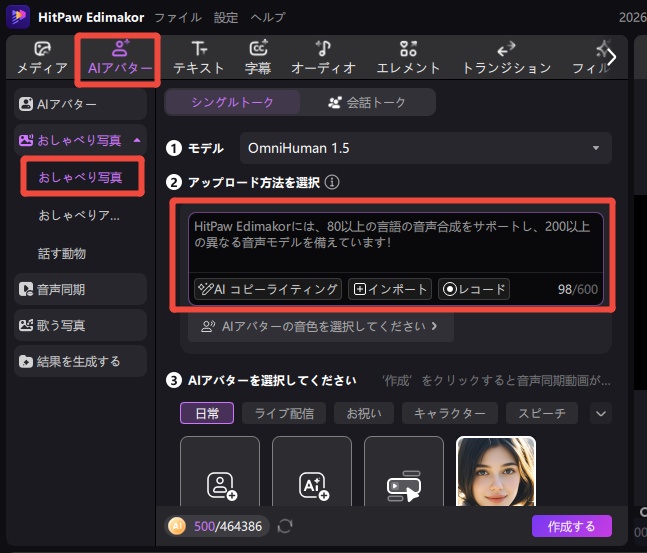The height and width of the screenshot is (553, 647).
Task: Select the スピーチ category chip
Action: 542,413
